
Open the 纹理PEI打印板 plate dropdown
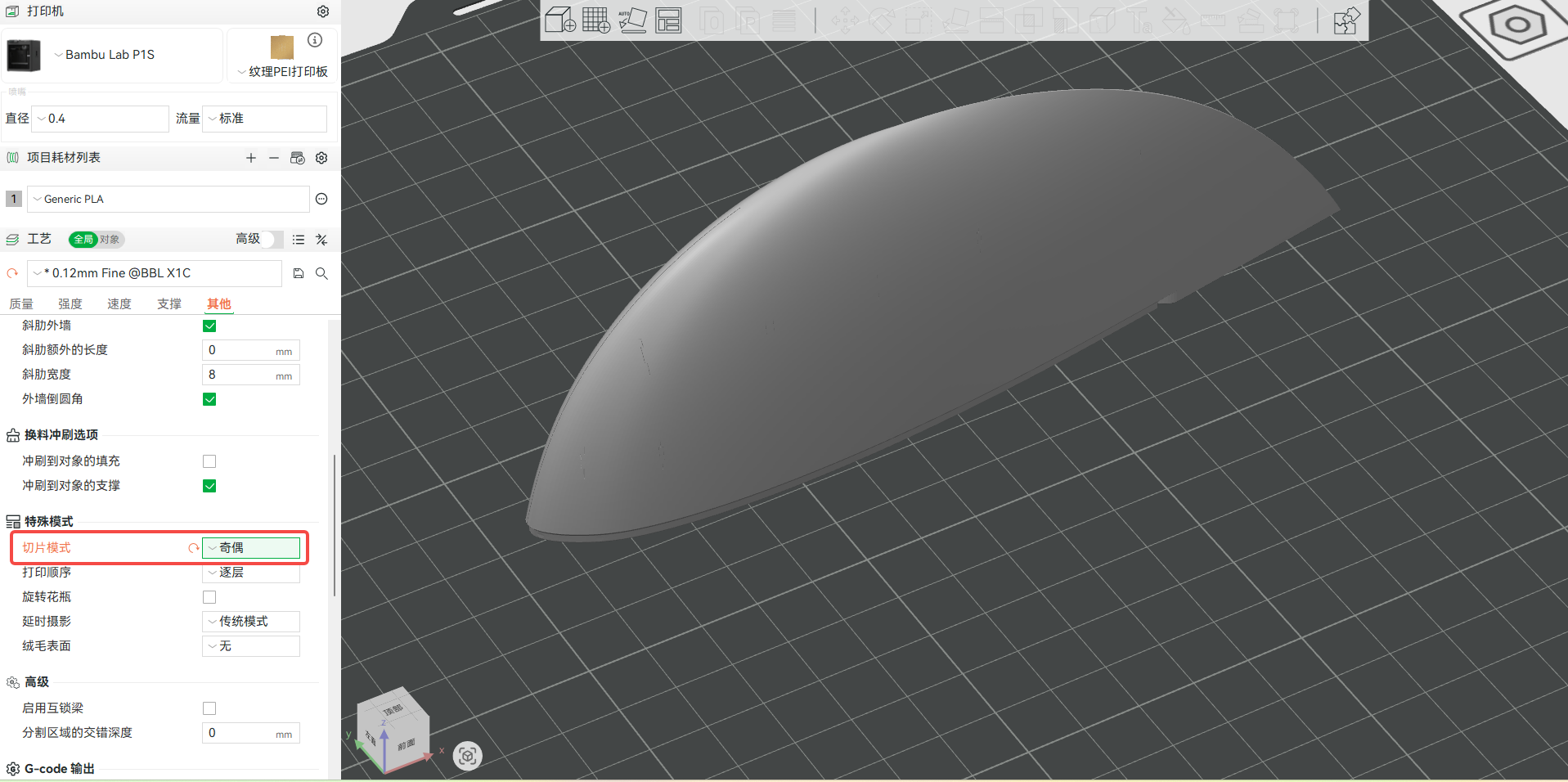pyautogui.click(x=282, y=72)
